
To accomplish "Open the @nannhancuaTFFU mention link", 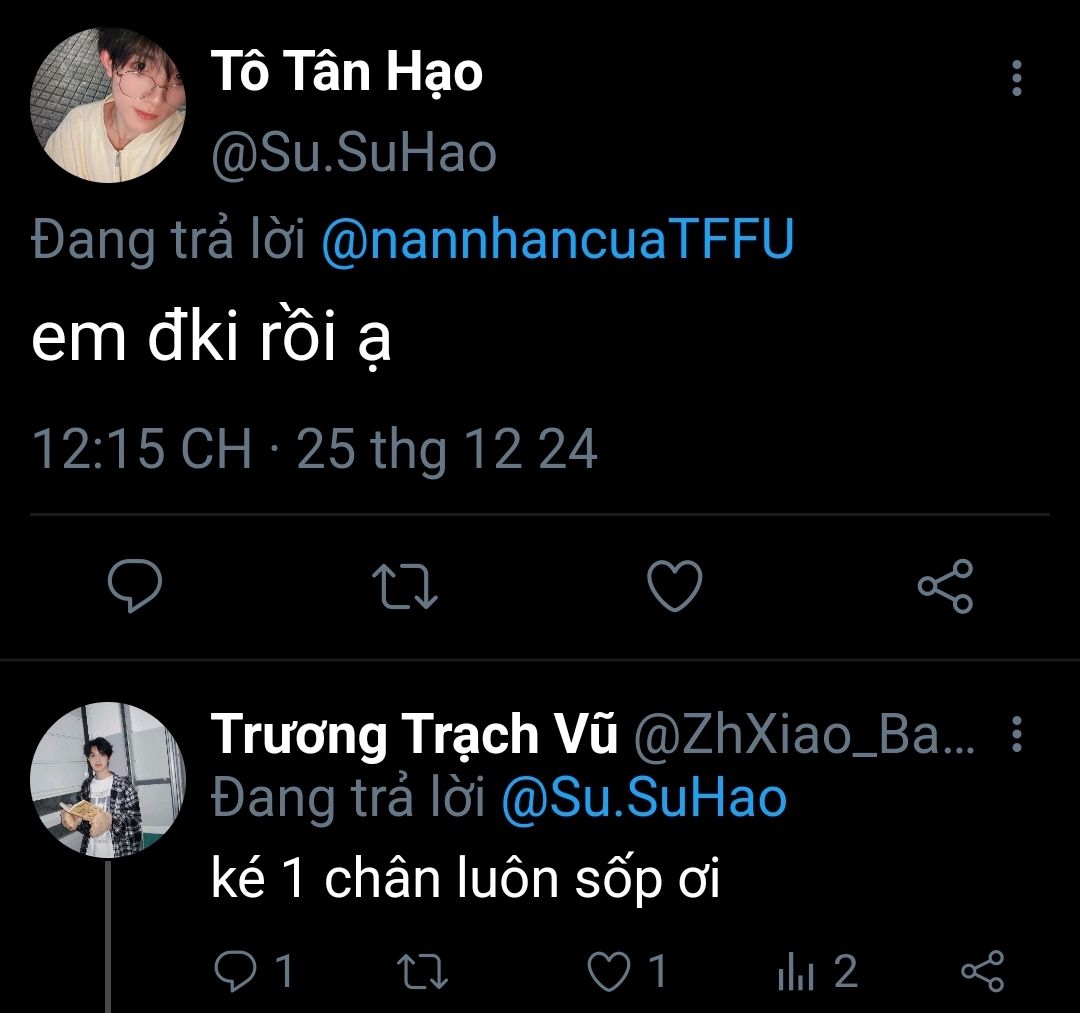I will tap(558, 241).
